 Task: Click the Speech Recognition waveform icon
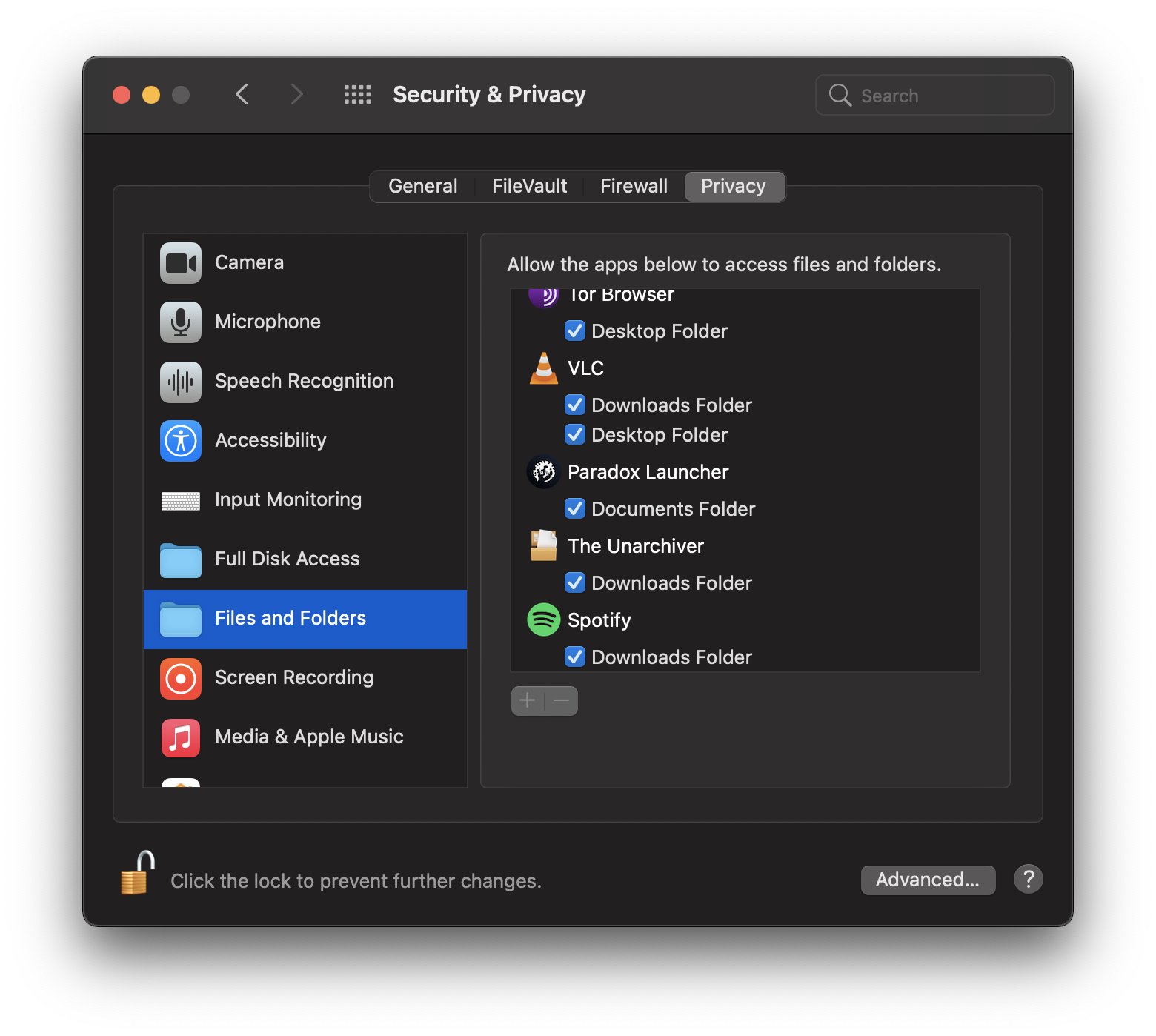click(181, 382)
